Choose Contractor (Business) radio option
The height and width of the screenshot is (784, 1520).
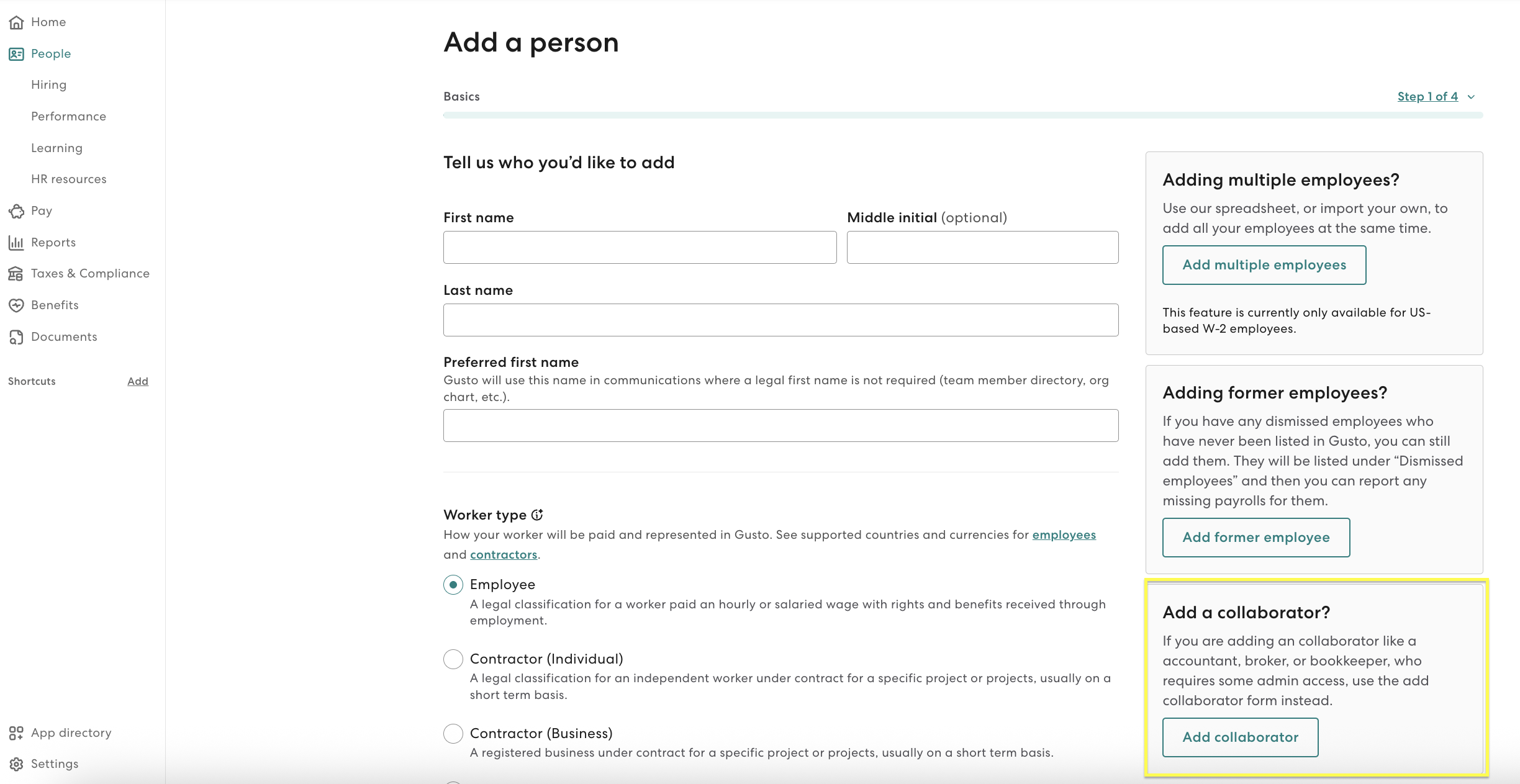point(453,734)
